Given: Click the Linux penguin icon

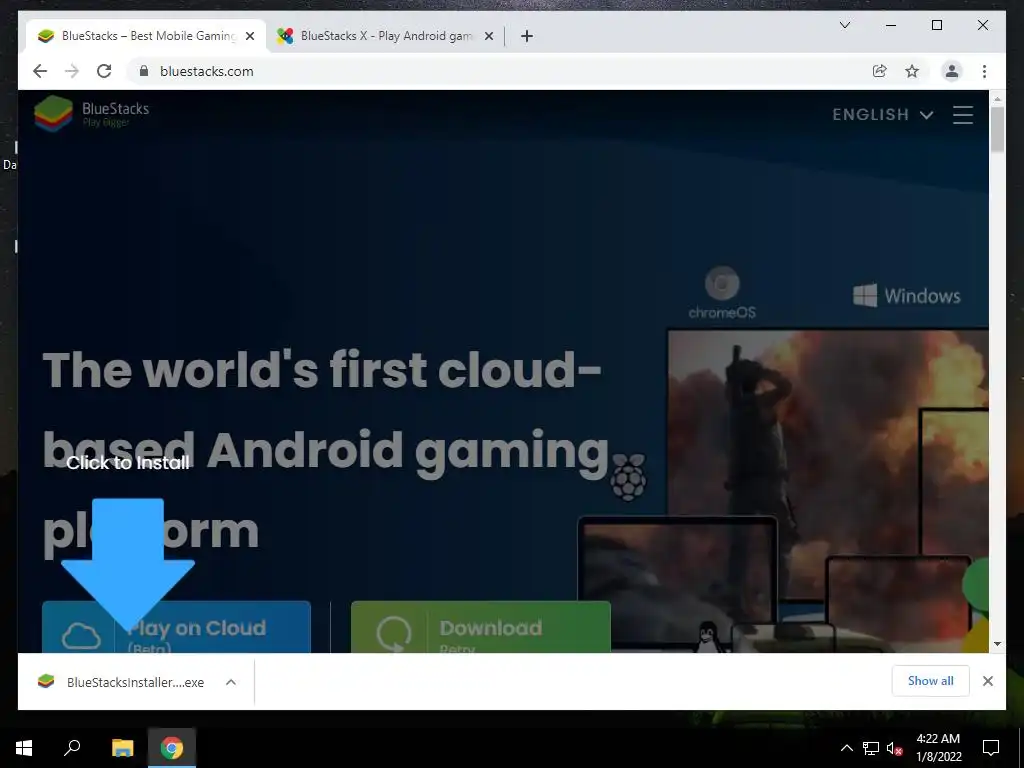Looking at the screenshot, I should coord(707,637).
